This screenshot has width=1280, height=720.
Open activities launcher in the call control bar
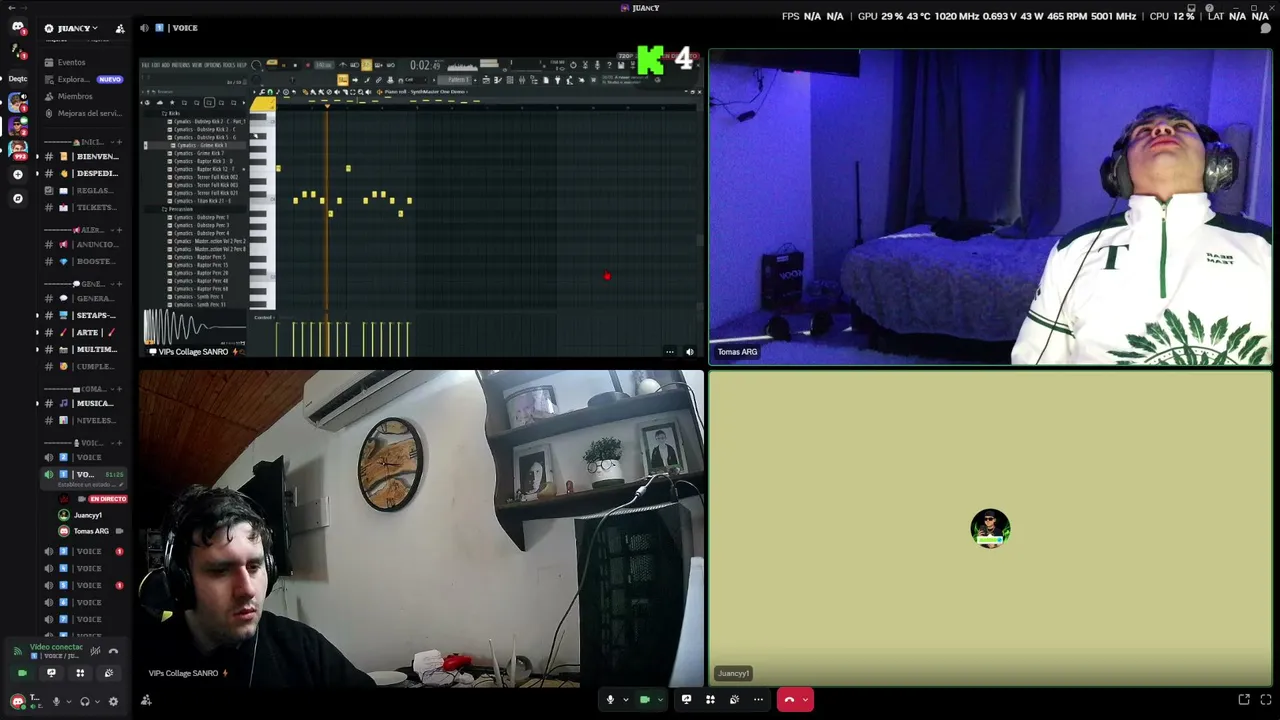click(710, 700)
